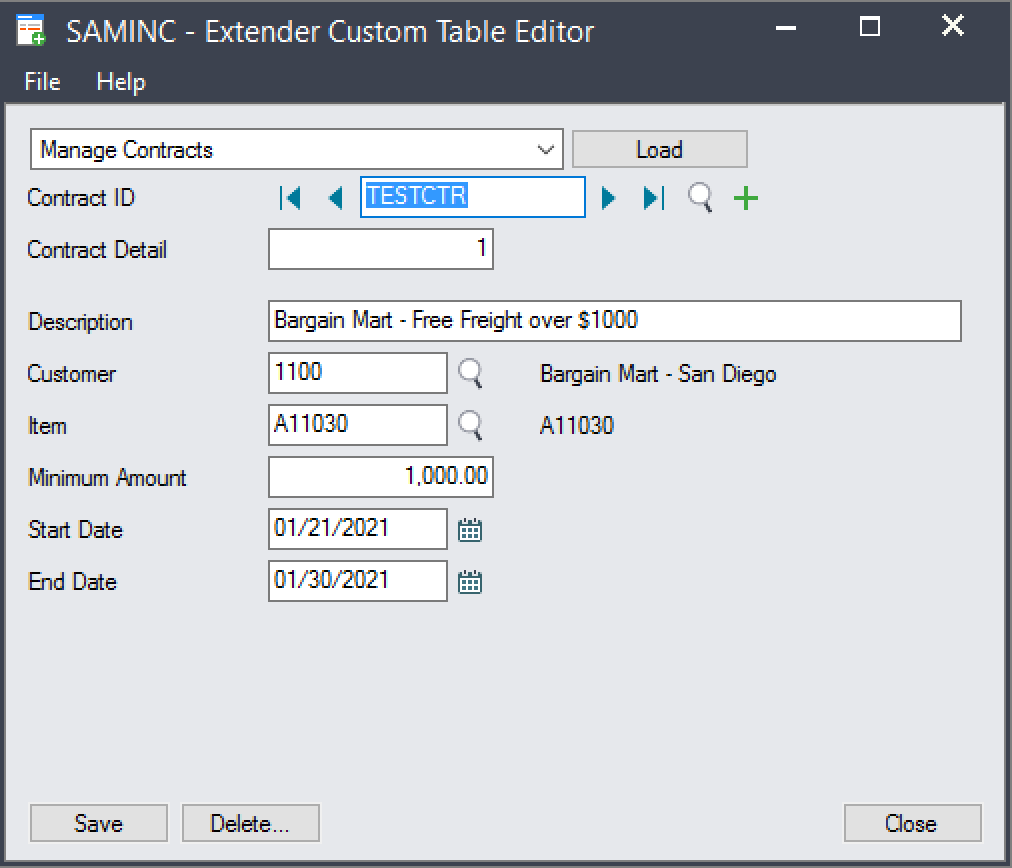The height and width of the screenshot is (868, 1012).
Task: Expand the Manage Contracts dropdown
Action: coord(545,150)
